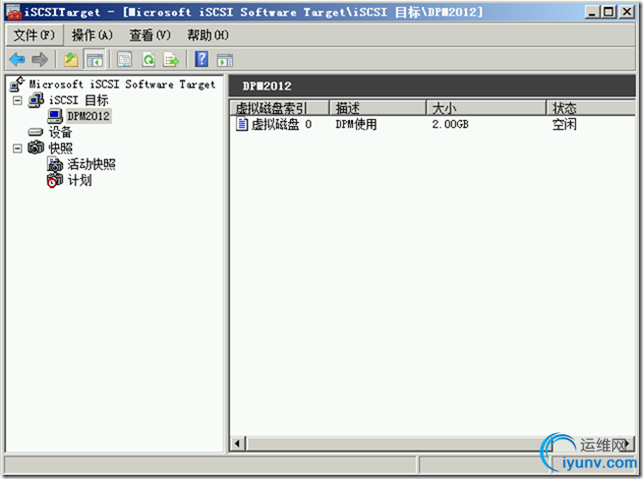Click the 虚拟磁盘 0 document icon

coord(242,124)
